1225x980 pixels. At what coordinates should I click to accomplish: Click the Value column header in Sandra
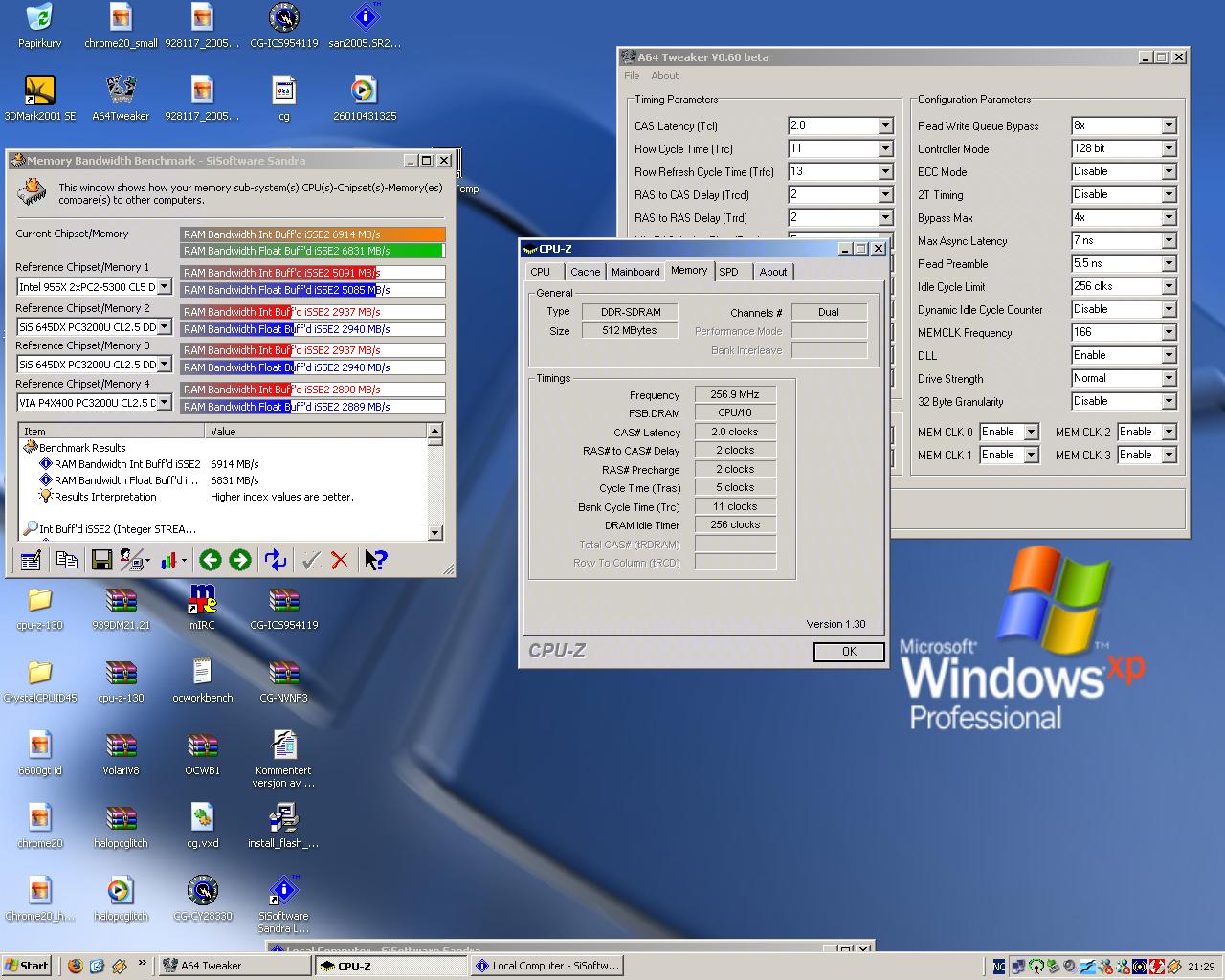coord(318,432)
